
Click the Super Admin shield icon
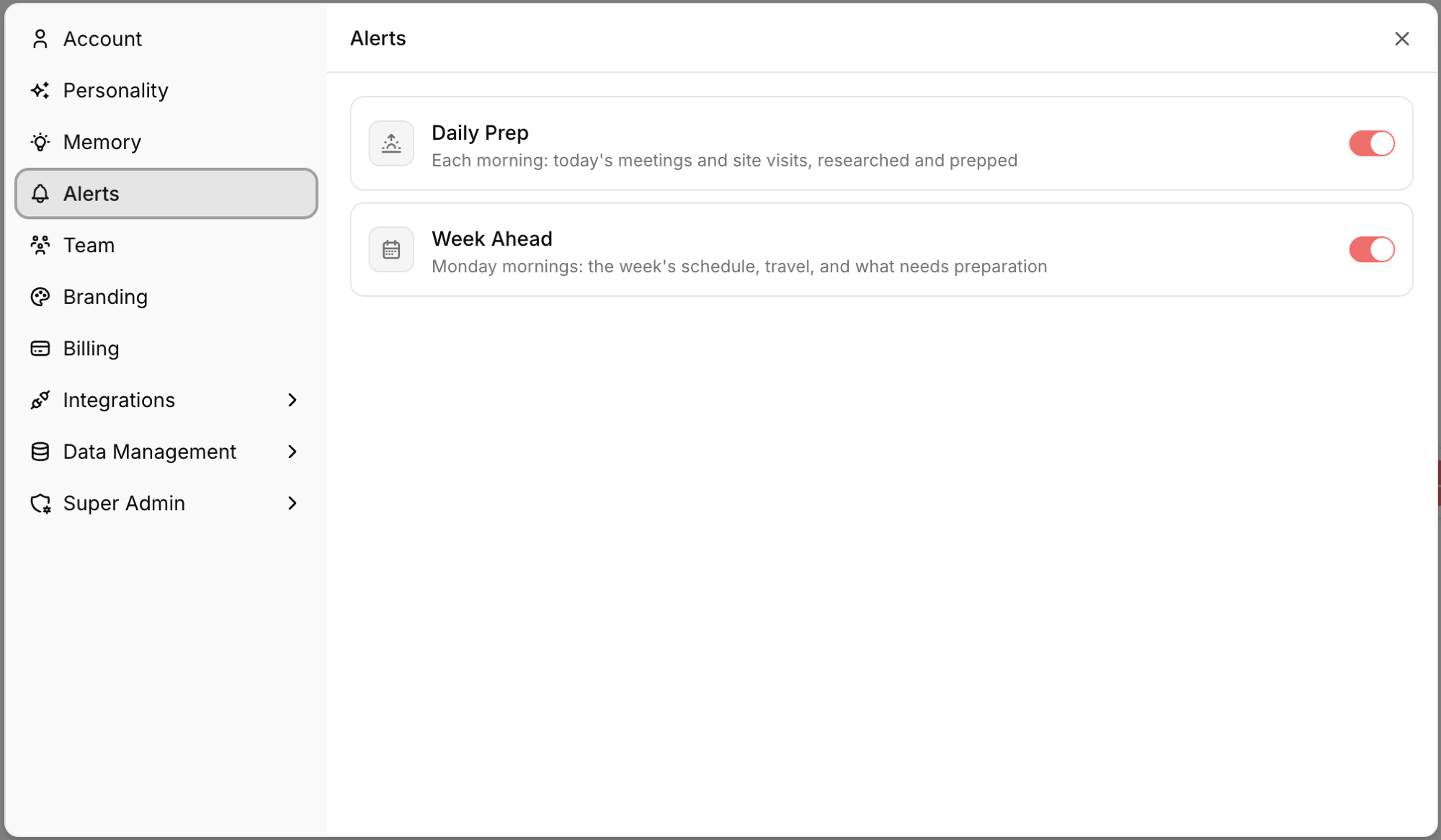(40, 504)
